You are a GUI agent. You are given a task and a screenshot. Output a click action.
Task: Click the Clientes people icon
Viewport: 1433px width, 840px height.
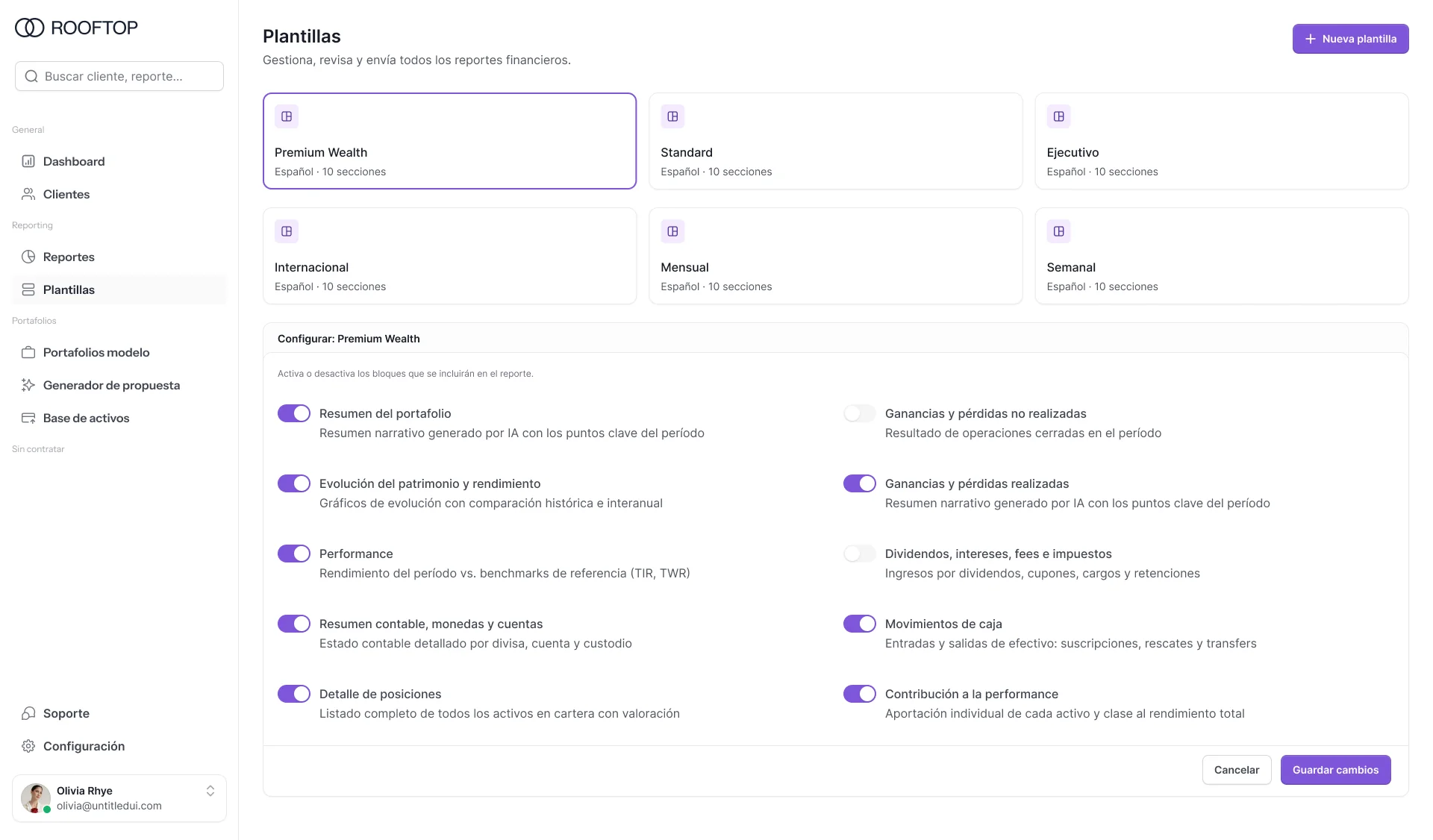point(28,194)
